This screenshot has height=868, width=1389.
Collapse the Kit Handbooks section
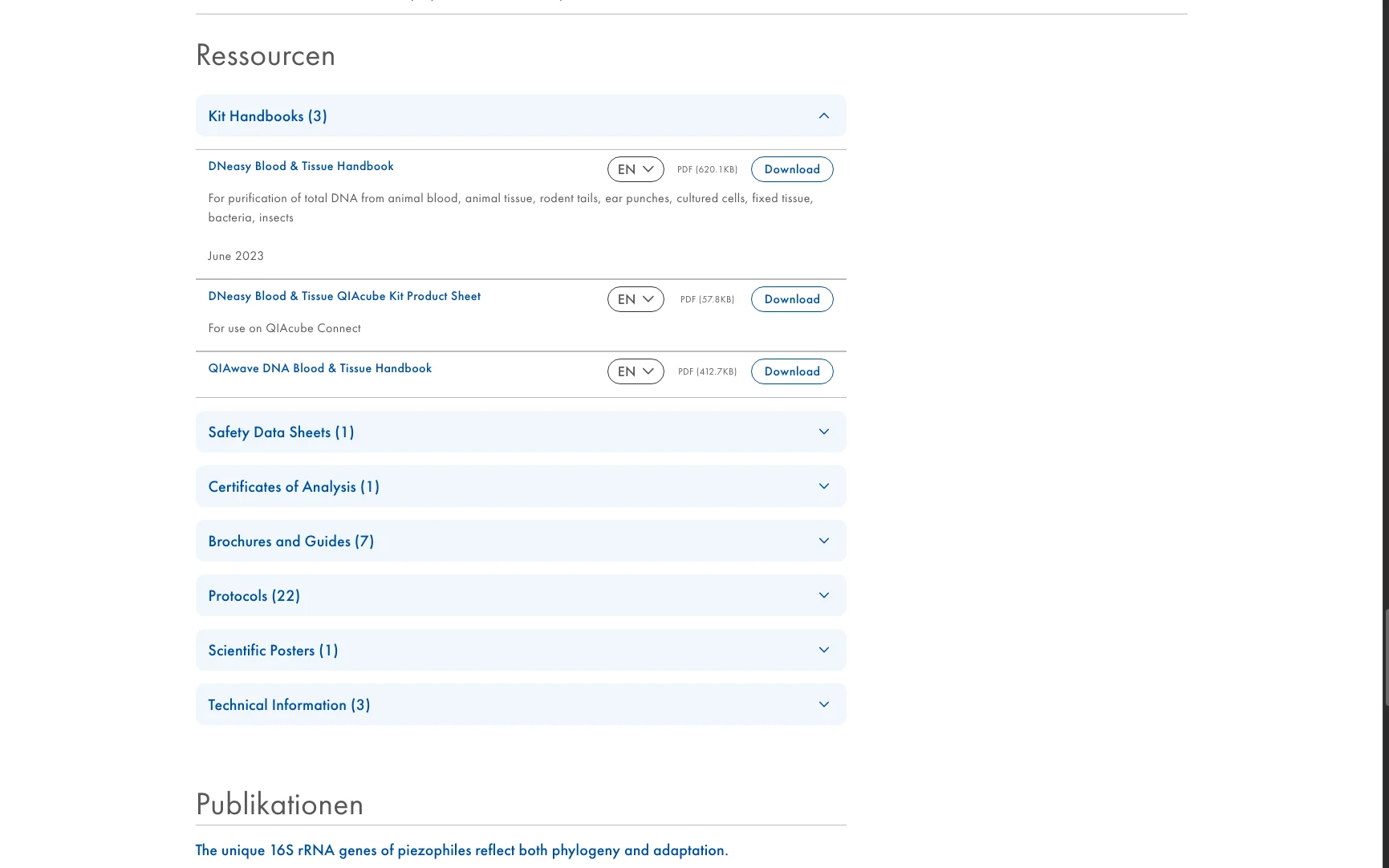click(521, 116)
